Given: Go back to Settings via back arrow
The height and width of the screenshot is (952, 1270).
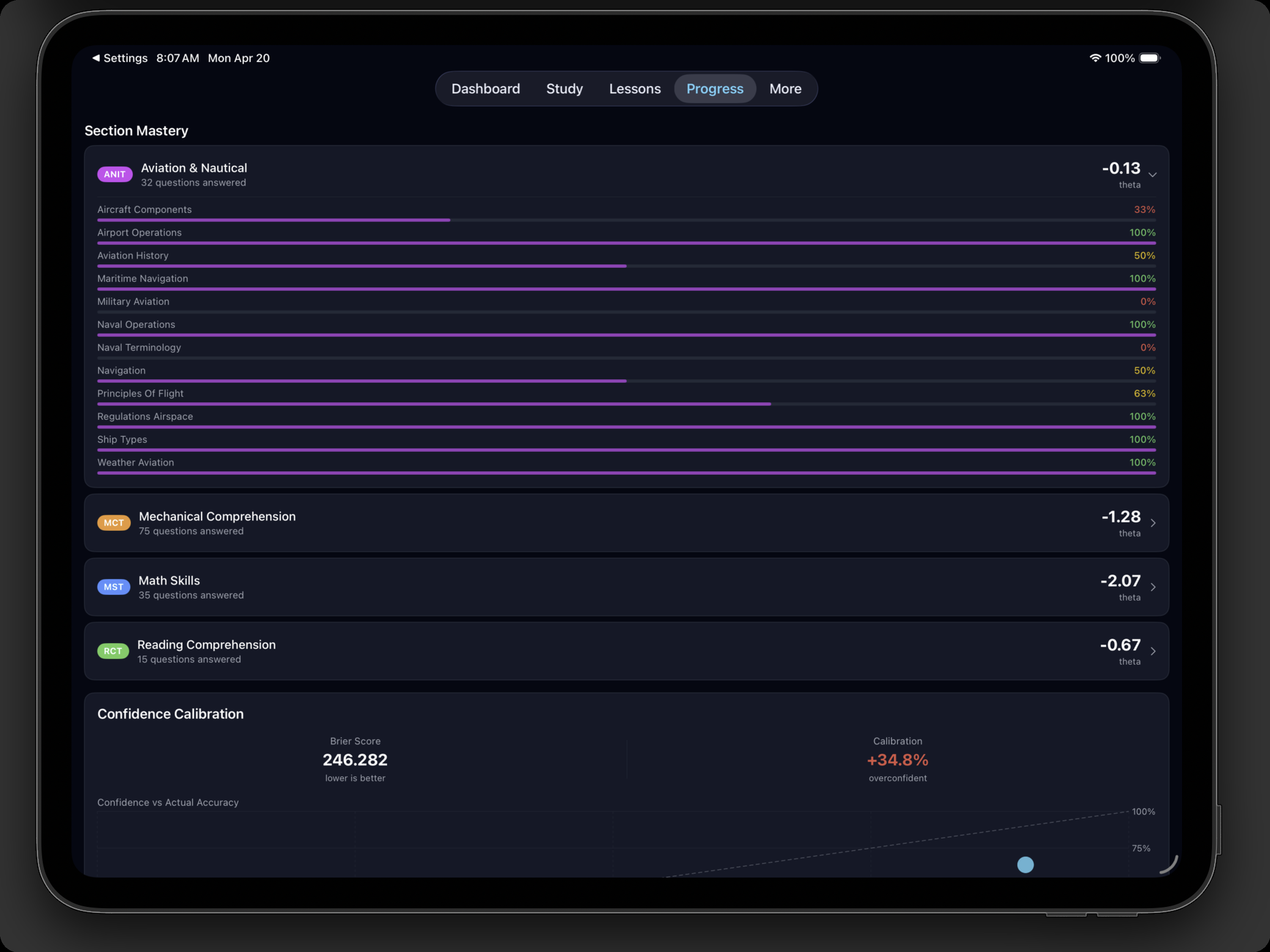Looking at the screenshot, I should click(x=120, y=58).
